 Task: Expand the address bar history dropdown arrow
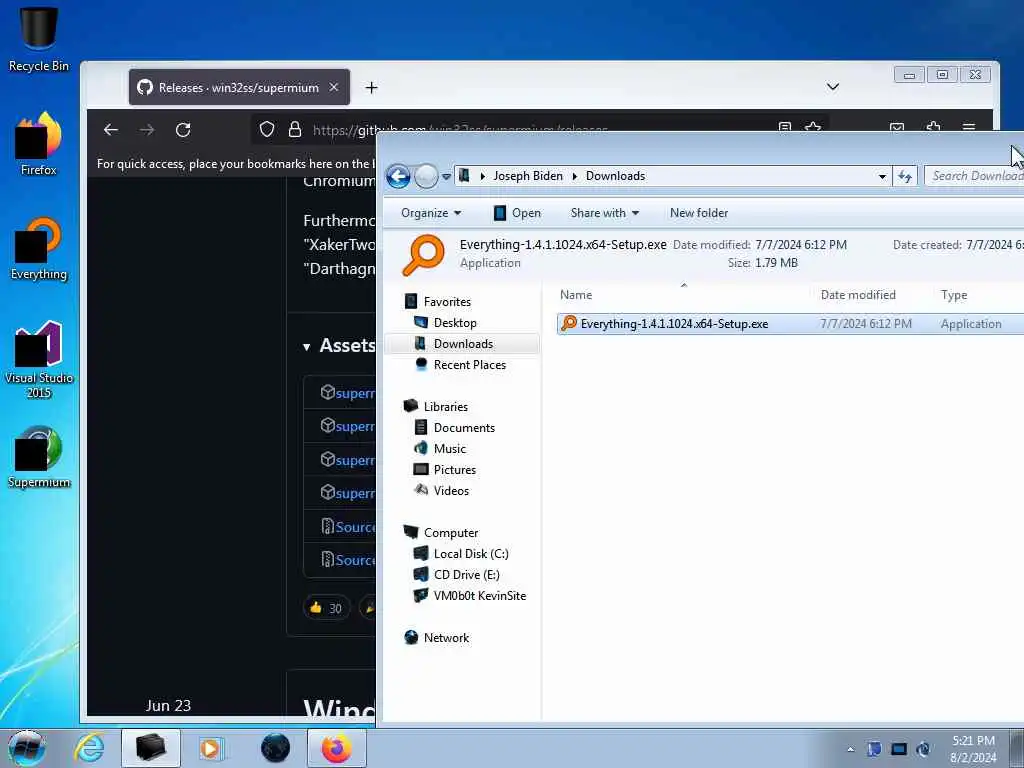point(882,176)
